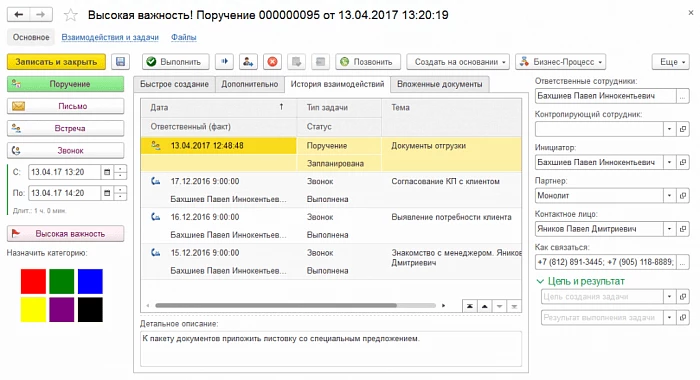This screenshot has width=700, height=380.
Task: Click the Детальное описание text field
Action: pos(331,349)
